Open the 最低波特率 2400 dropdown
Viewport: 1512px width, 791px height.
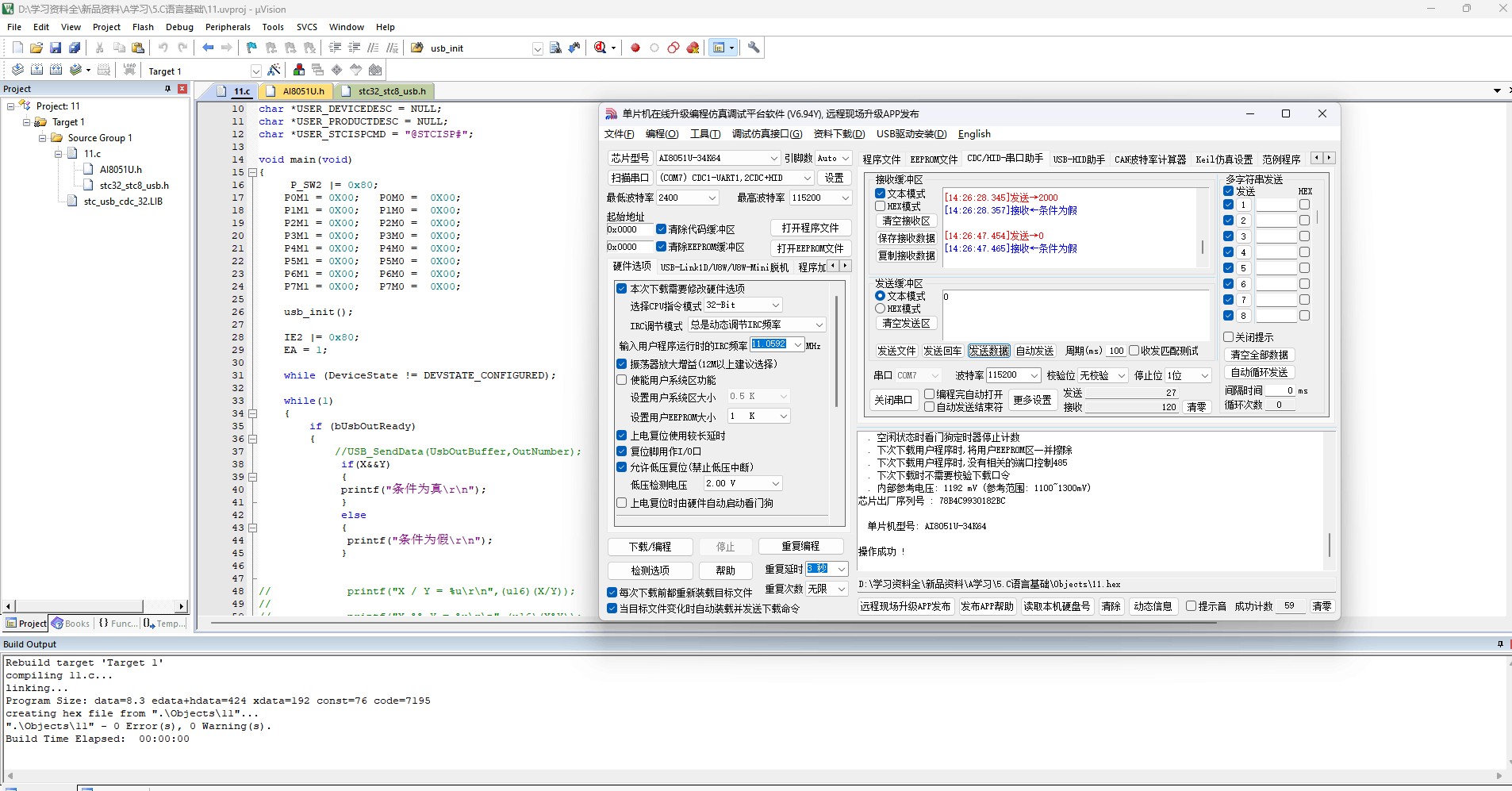point(712,198)
